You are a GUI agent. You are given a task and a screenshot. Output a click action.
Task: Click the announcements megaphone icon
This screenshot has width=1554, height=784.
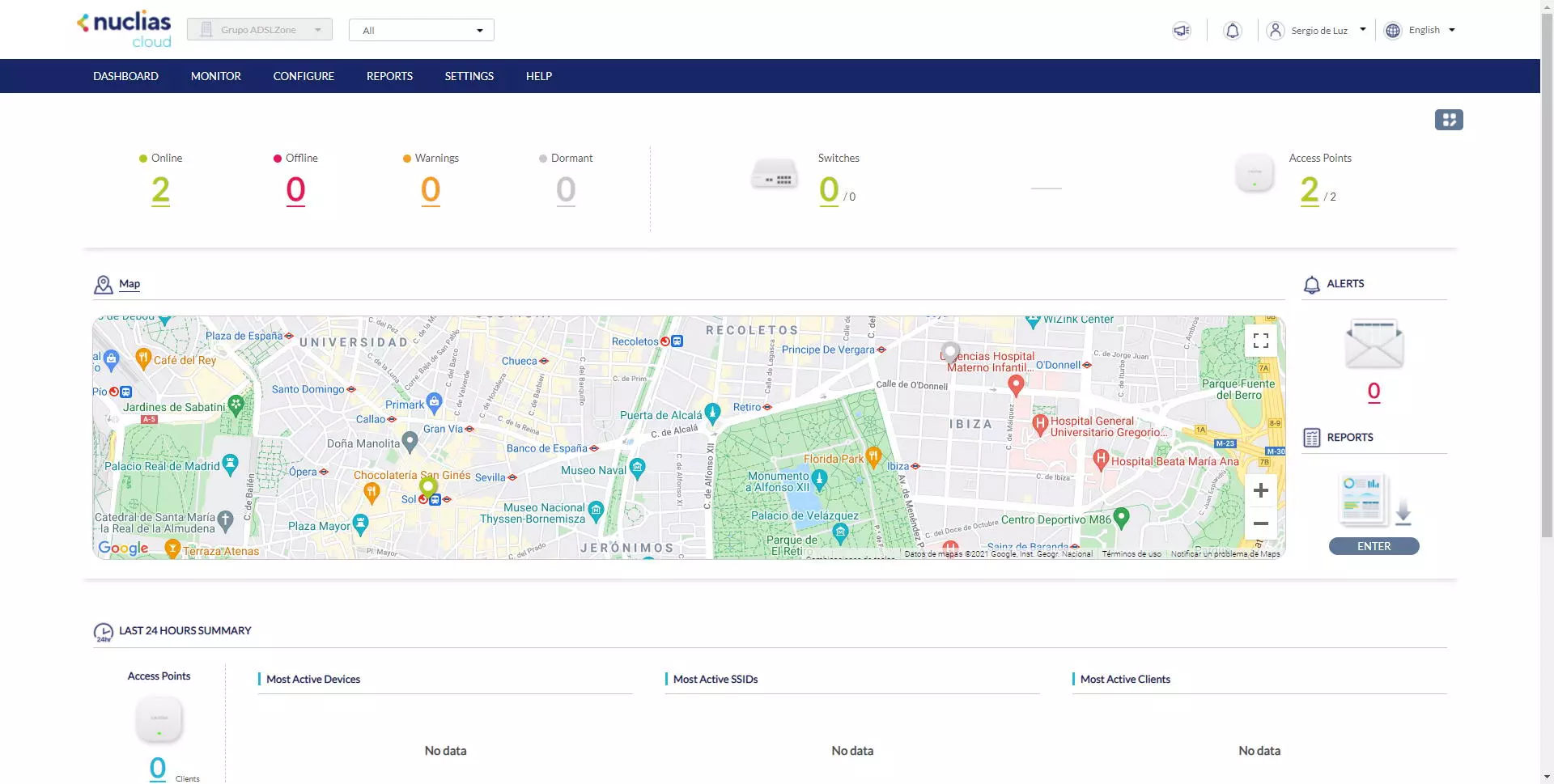(1182, 31)
